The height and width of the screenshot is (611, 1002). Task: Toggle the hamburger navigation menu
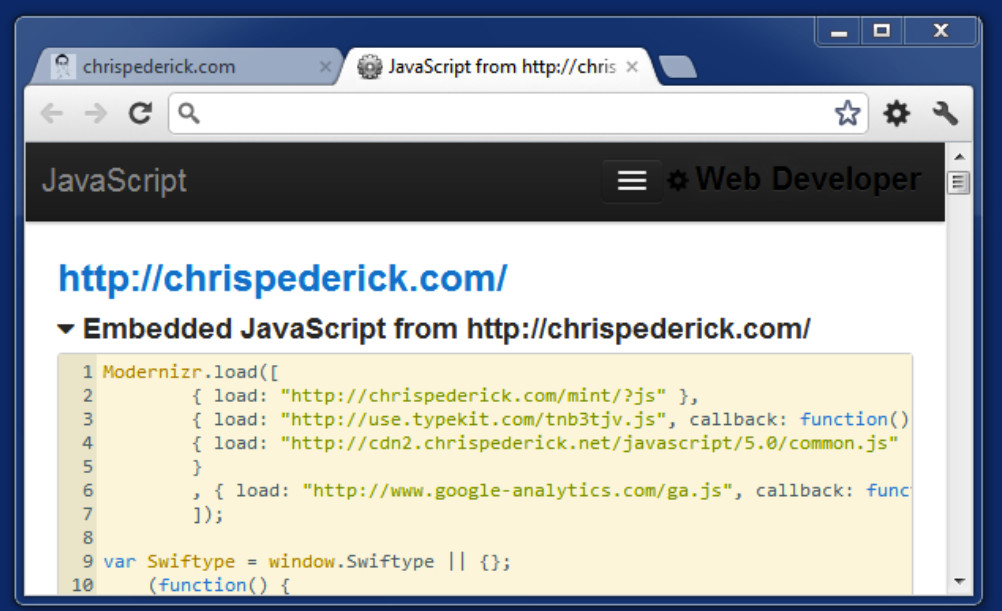631,181
